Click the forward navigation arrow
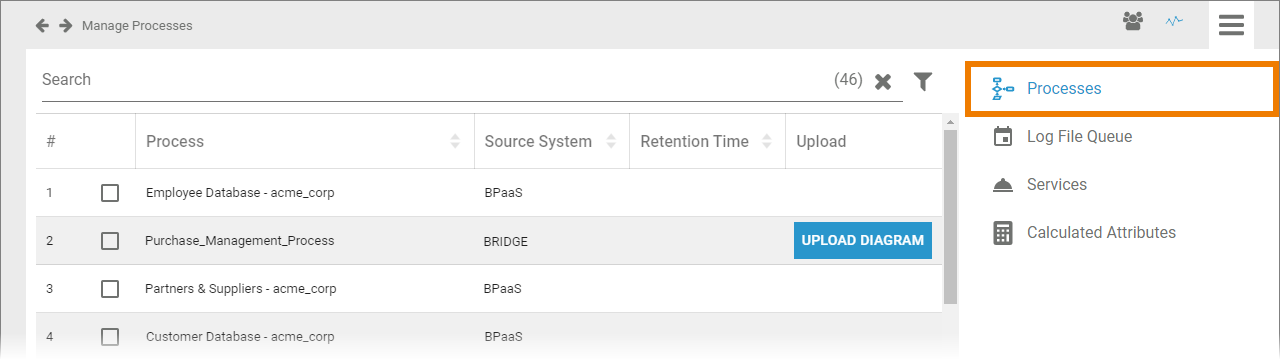Screen dimensions: 1280x360 click(x=66, y=25)
